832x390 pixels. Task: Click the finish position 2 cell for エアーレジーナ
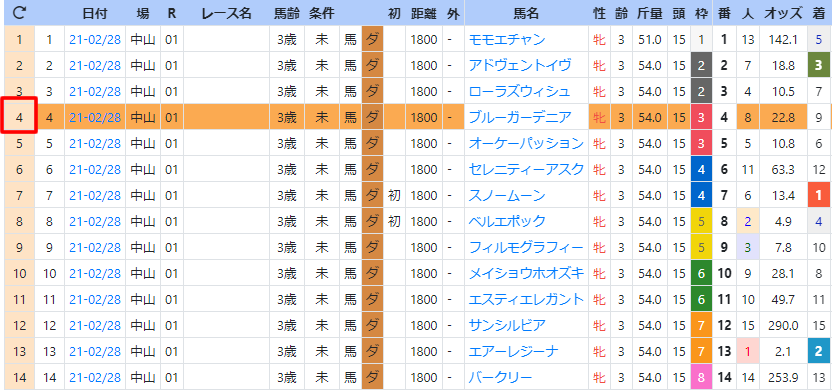[x=819, y=351]
